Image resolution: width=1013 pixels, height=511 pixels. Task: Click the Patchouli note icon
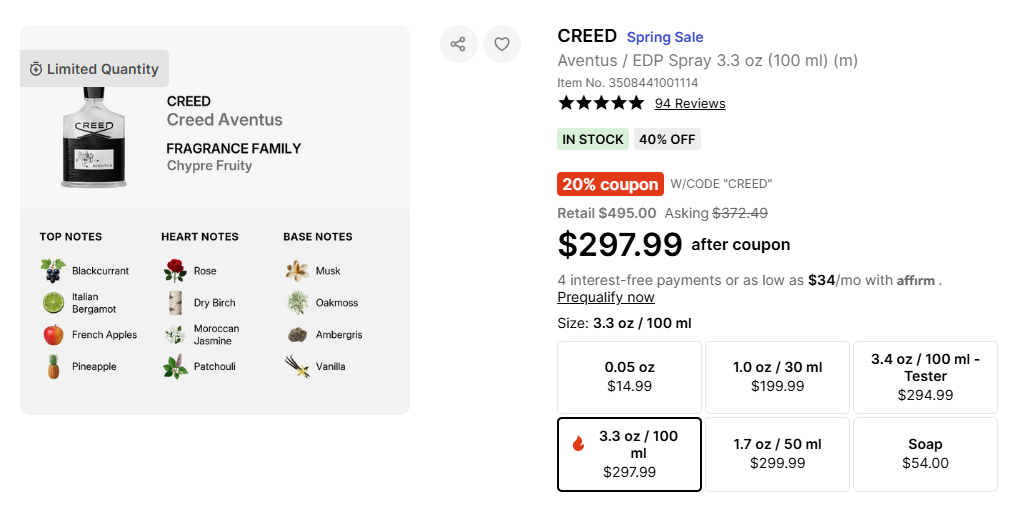[x=175, y=367]
